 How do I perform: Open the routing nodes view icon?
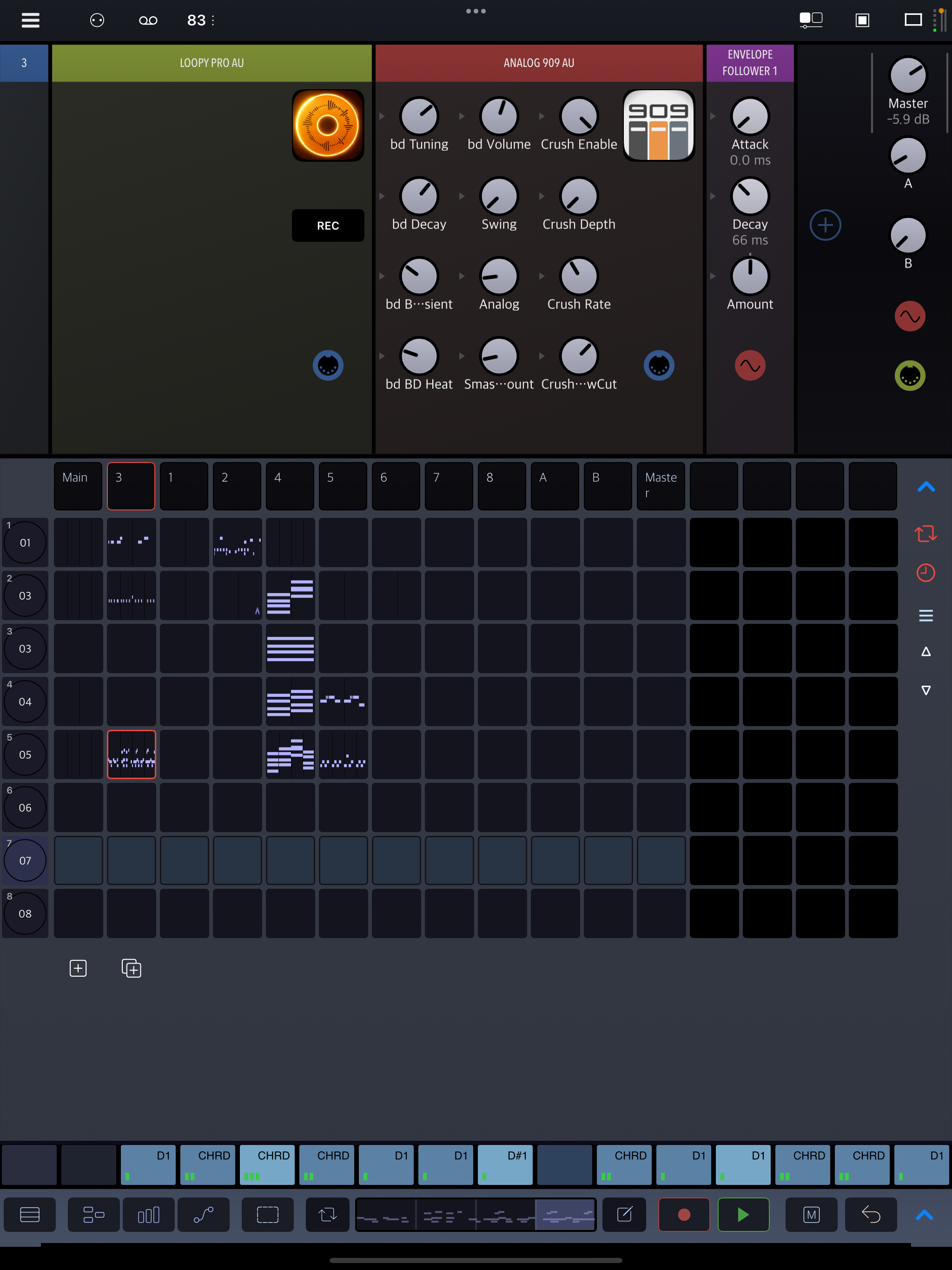[93, 1215]
